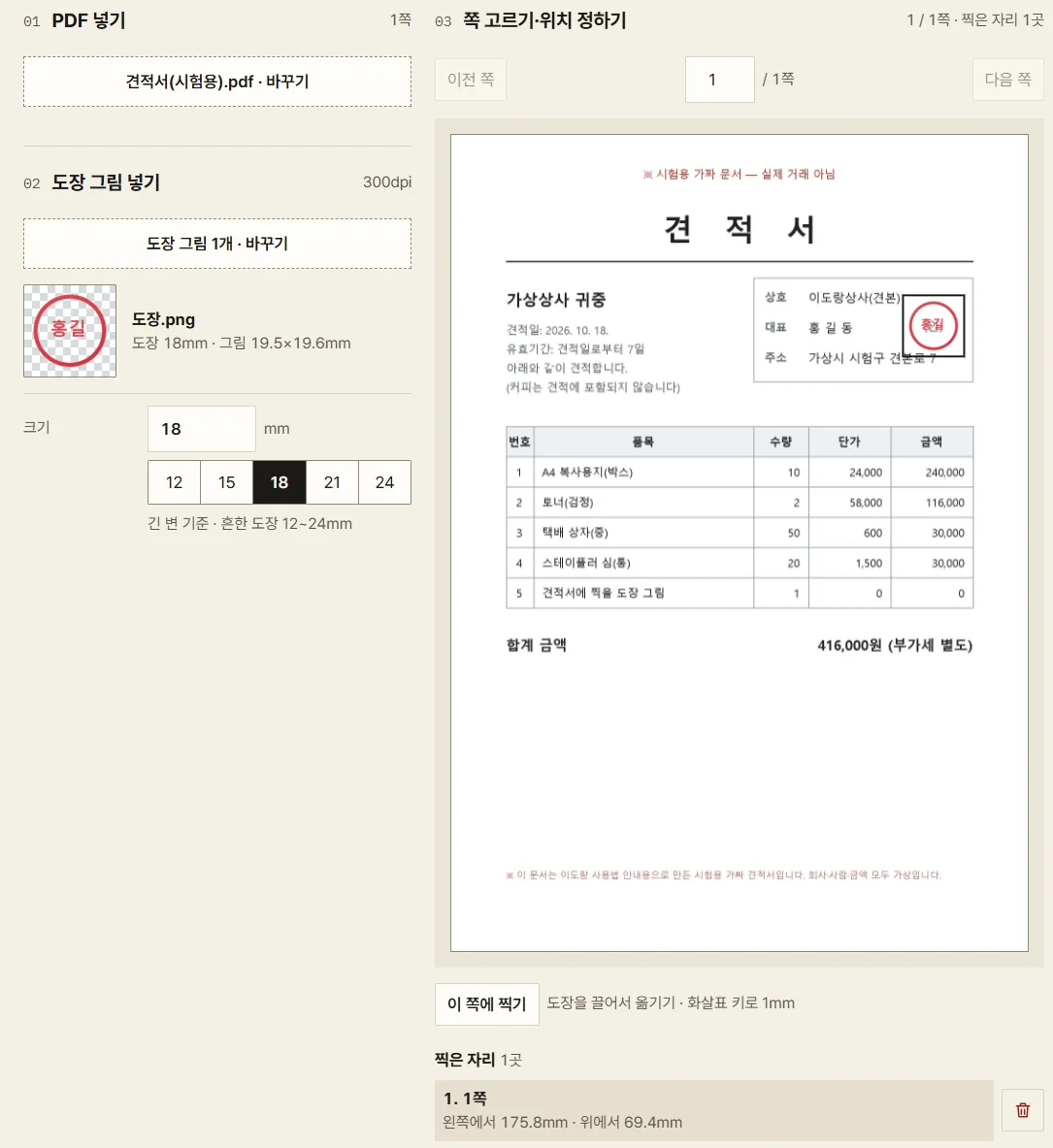Click the 찍은 자리 1곳 heading
The width and height of the screenshot is (1053, 1148).
click(x=478, y=1060)
